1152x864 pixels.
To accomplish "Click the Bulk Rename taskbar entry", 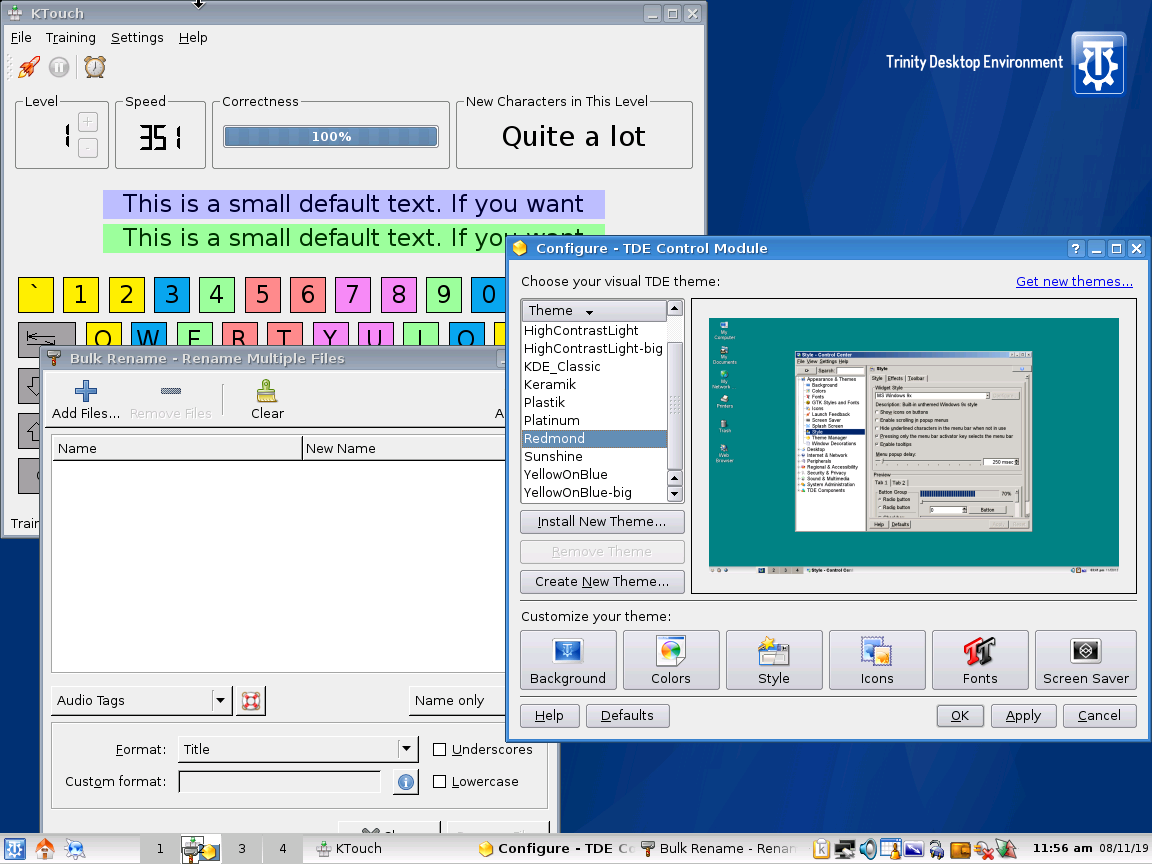I will pos(720,849).
